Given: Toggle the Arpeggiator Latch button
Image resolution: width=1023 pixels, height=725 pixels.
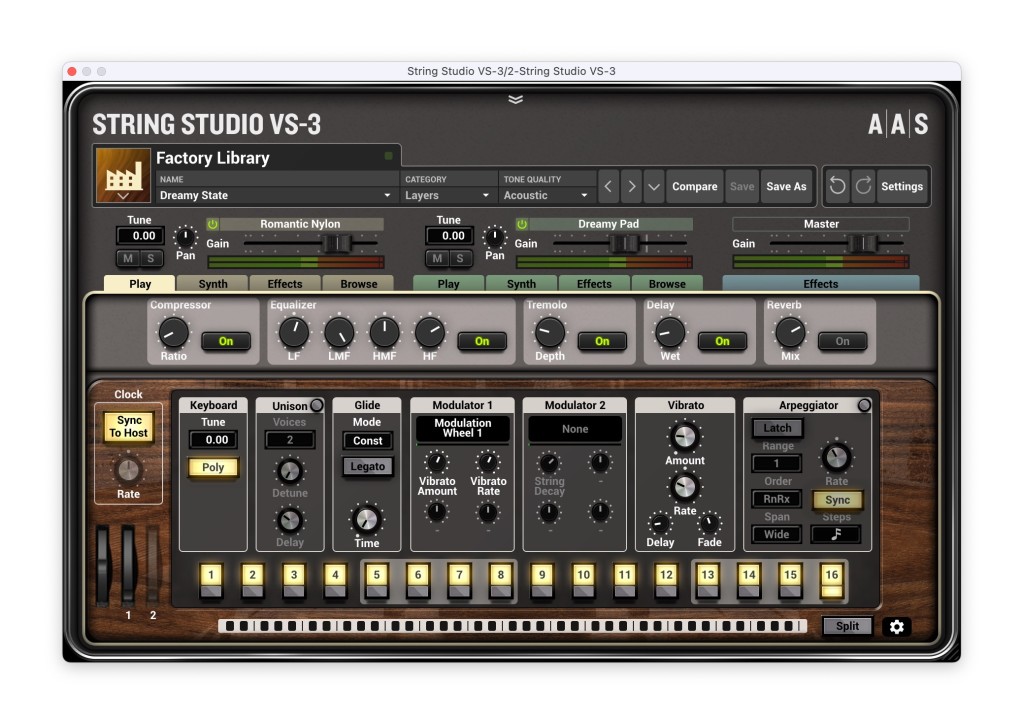Looking at the screenshot, I should click(777, 428).
